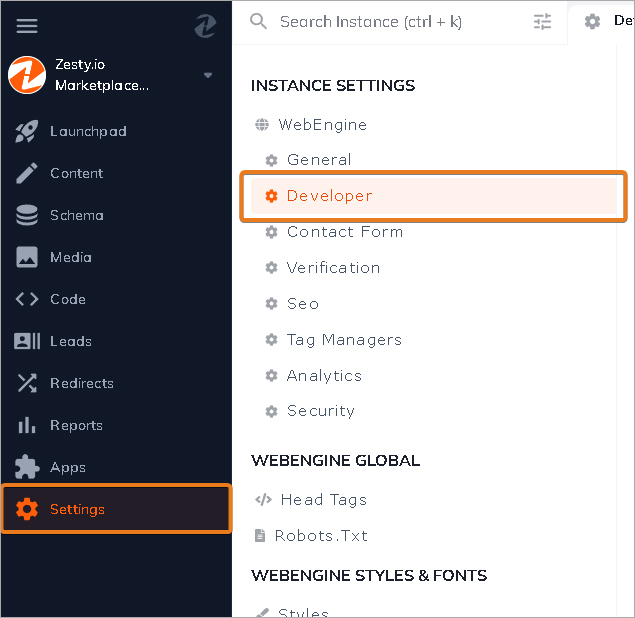Image resolution: width=635 pixels, height=618 pixels.
Task: Click the Content pencil icon
Action: 27,173
